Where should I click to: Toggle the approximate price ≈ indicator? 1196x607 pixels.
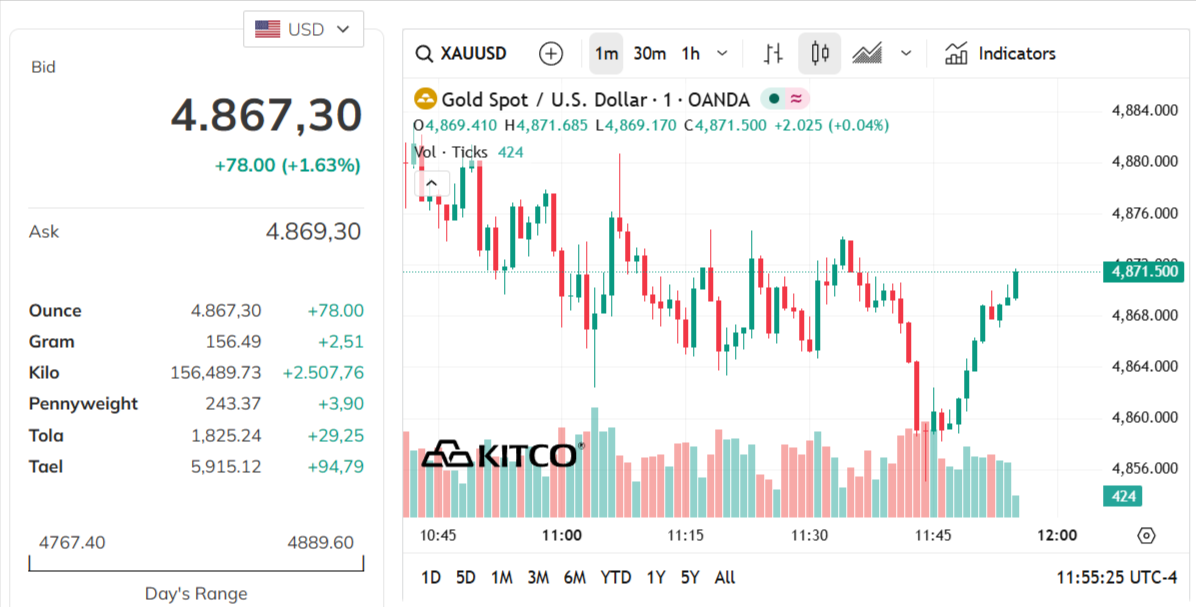coord(797,99)
